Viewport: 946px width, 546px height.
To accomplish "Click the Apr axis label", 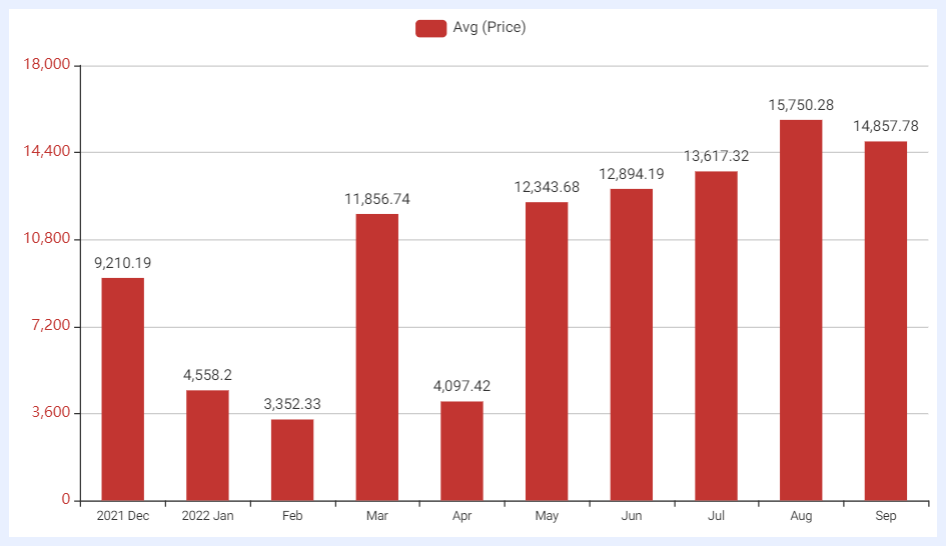I will pos(462,516).
